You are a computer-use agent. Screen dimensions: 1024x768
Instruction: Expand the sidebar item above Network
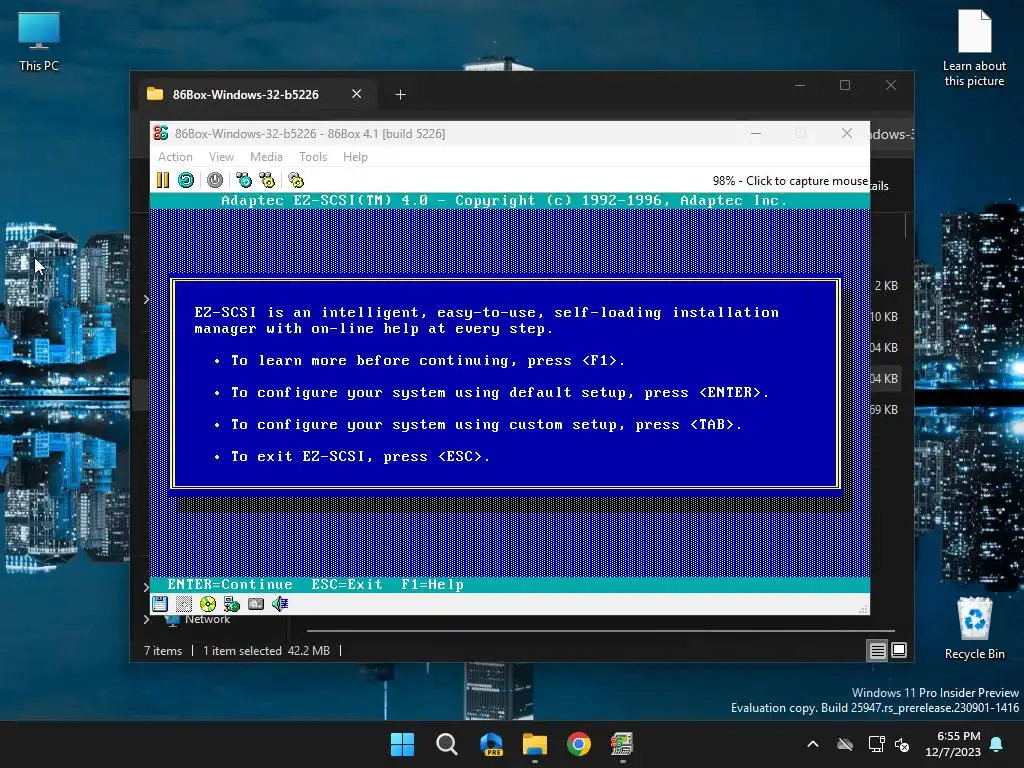146,586
